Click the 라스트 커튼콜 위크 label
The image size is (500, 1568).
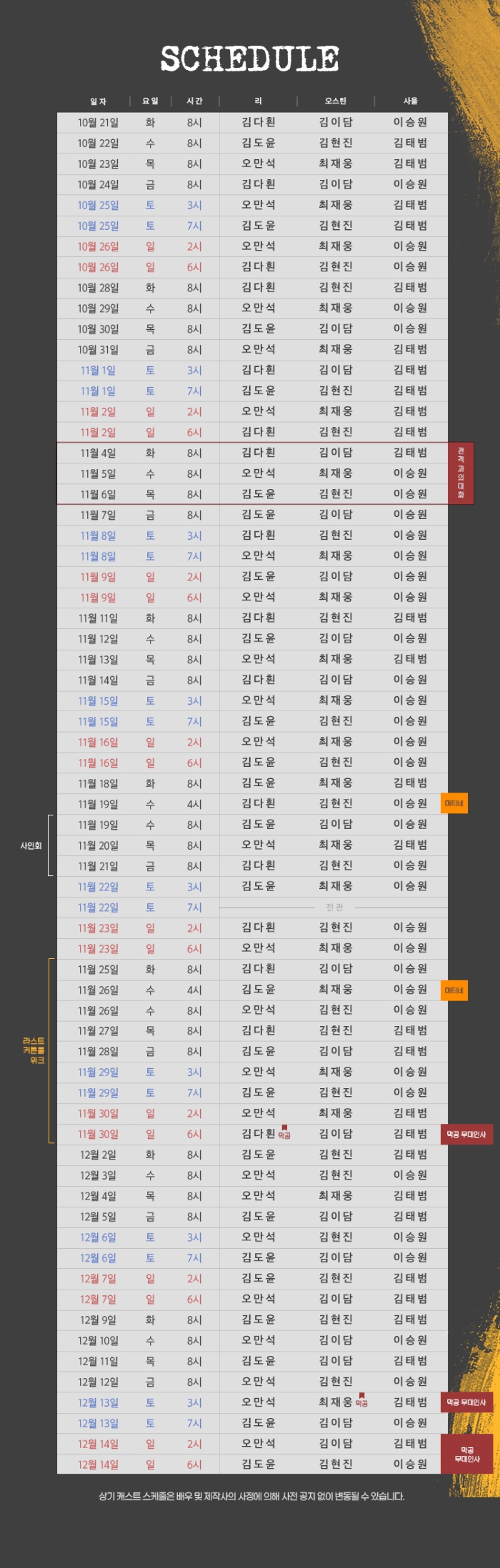pyautogui.click(x=34, y=1050)
